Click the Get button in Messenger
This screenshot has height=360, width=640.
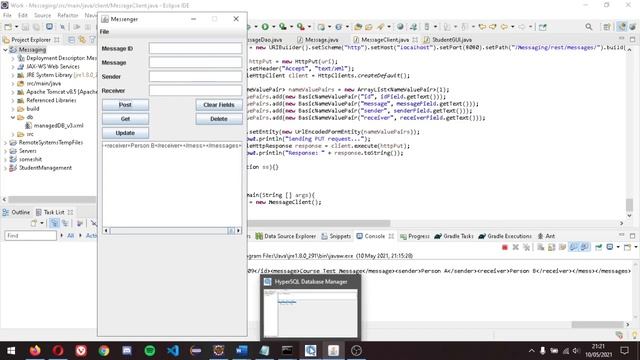tap(125, 119)
